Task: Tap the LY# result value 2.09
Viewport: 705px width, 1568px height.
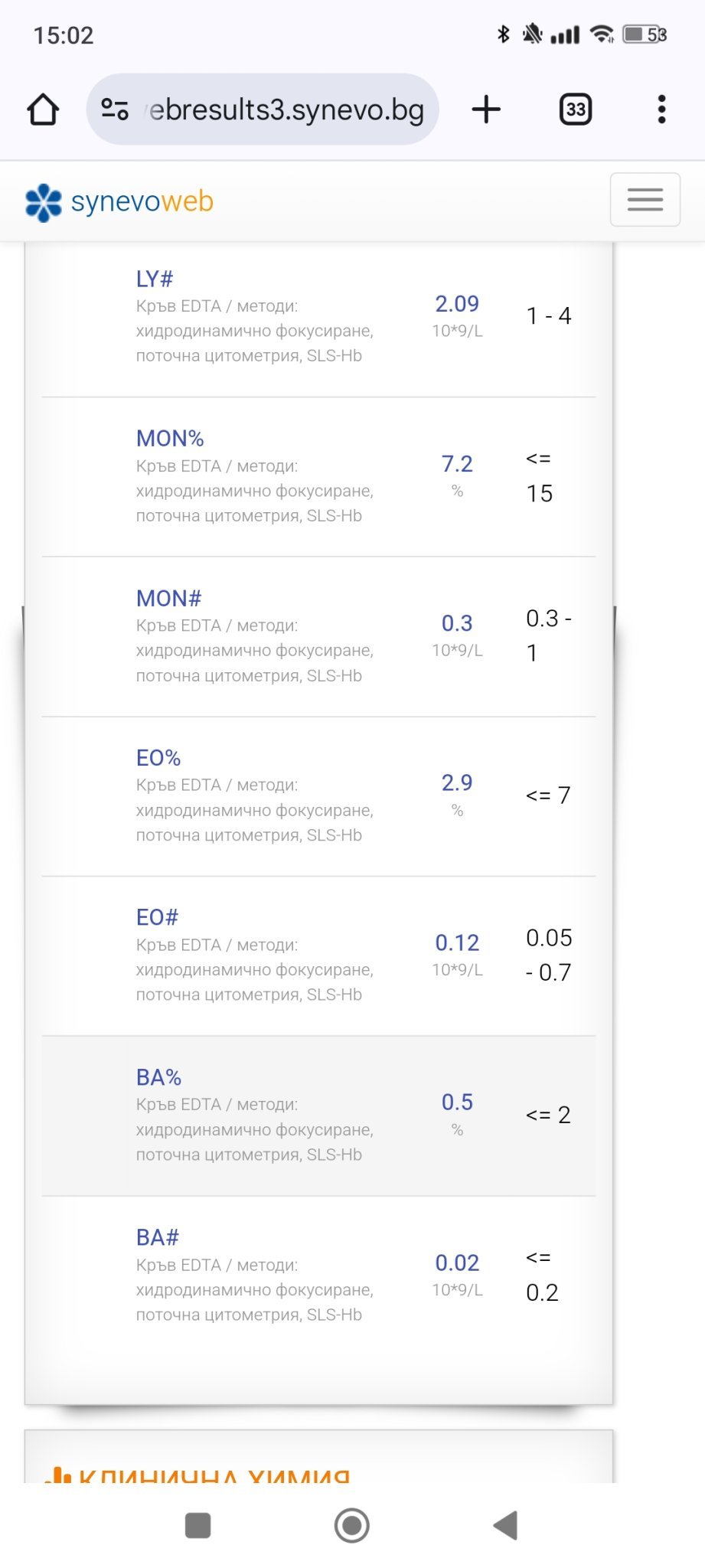Action: click(457, 304)
